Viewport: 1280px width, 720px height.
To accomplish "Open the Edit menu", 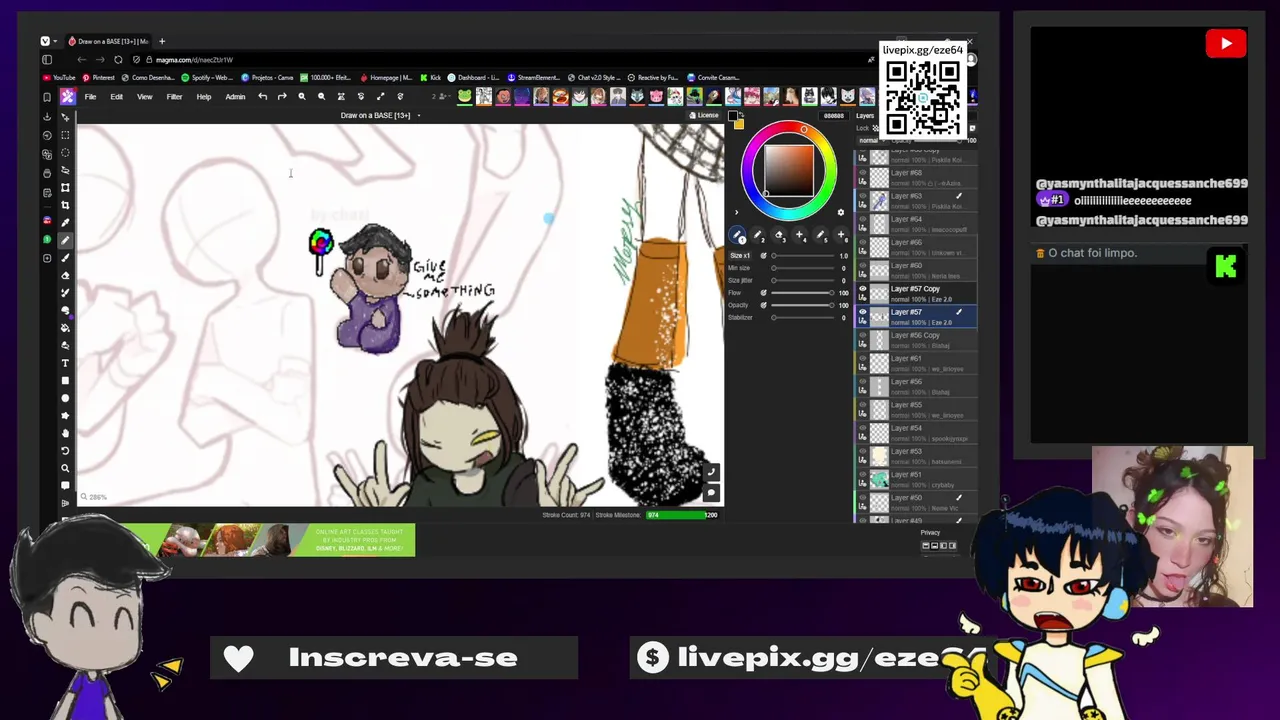I will coord(116,97).
